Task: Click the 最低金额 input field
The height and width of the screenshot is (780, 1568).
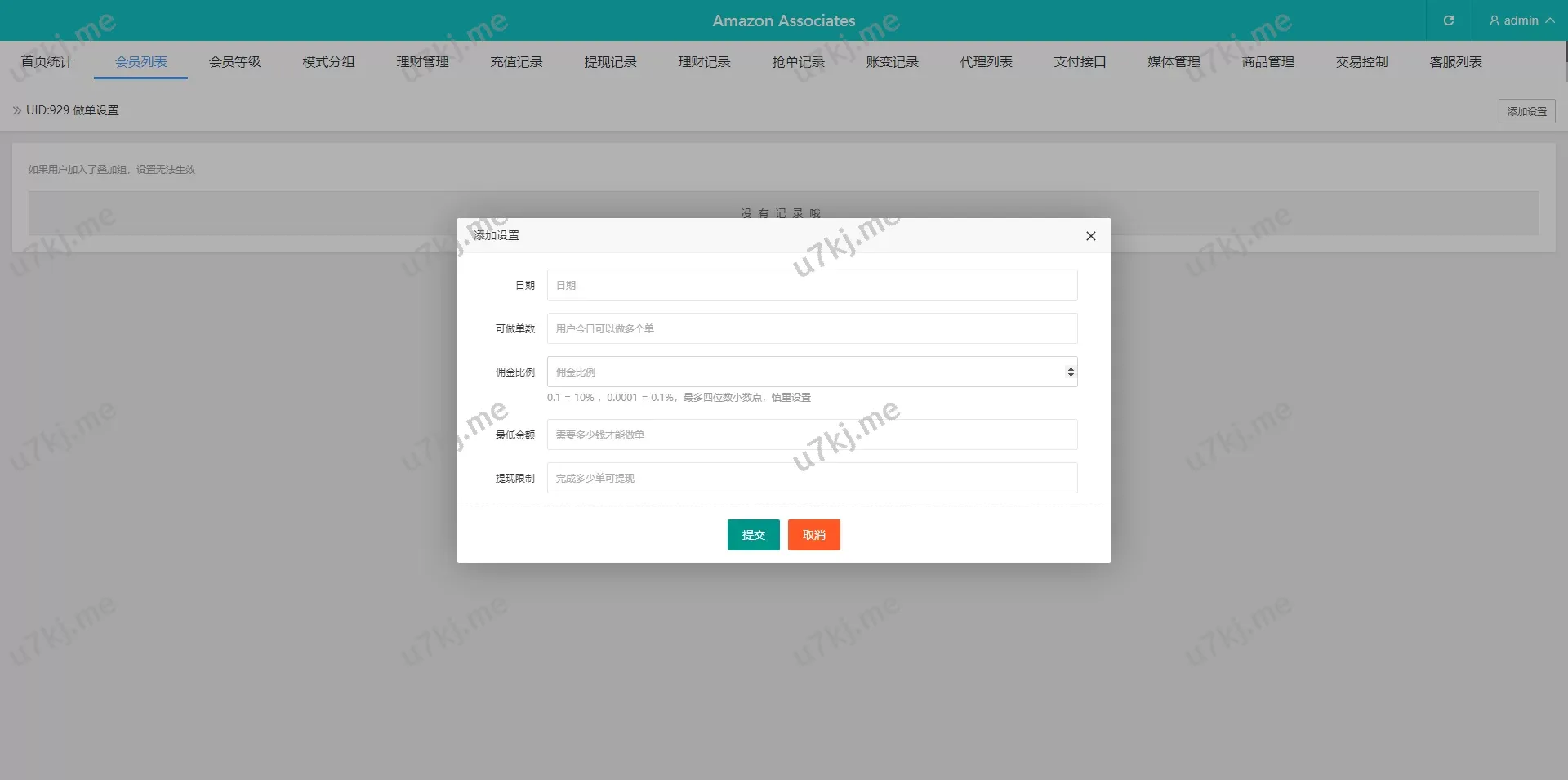Action: click(x=812, y=435)
